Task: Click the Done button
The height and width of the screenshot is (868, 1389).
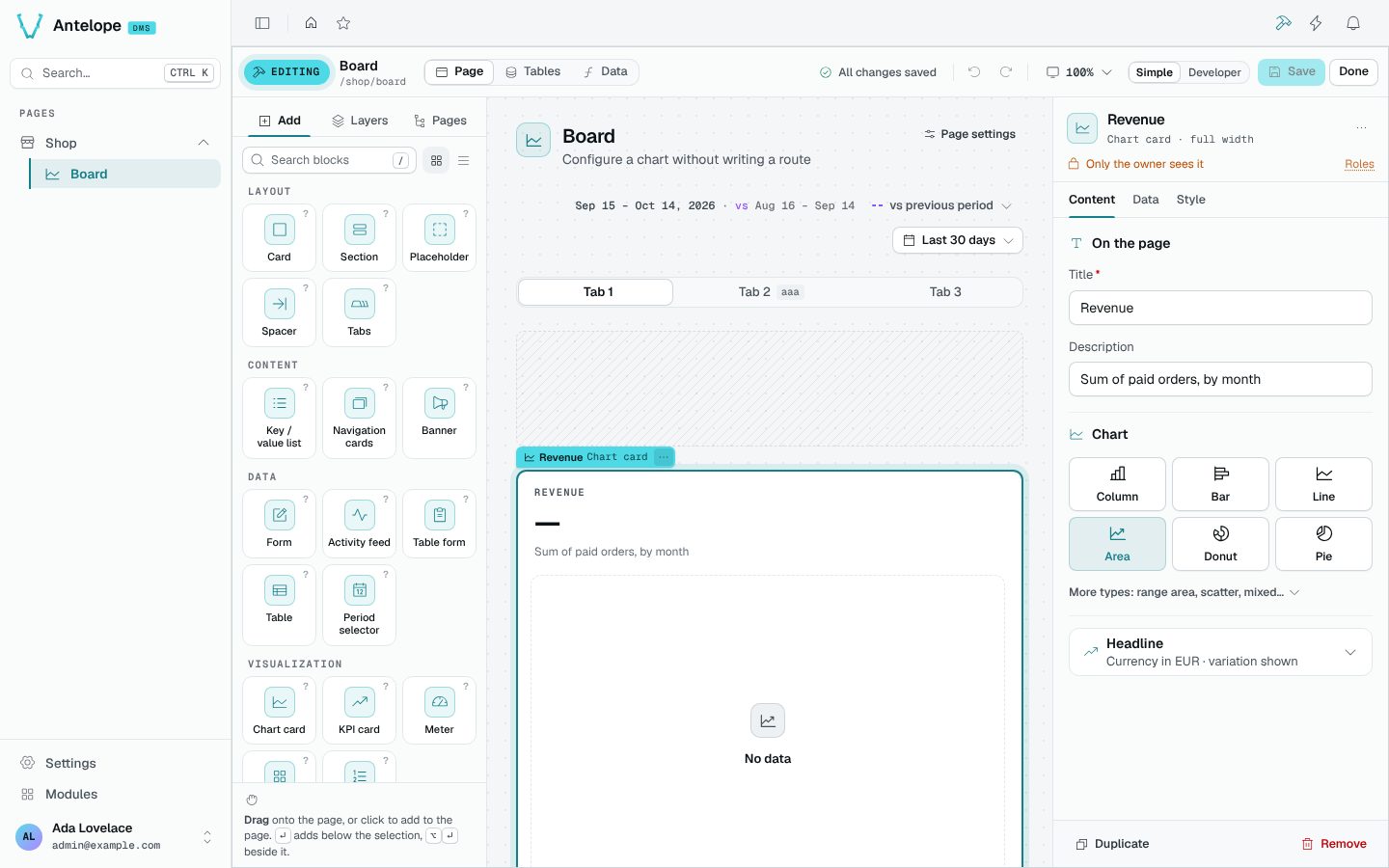Action: 1353,71
